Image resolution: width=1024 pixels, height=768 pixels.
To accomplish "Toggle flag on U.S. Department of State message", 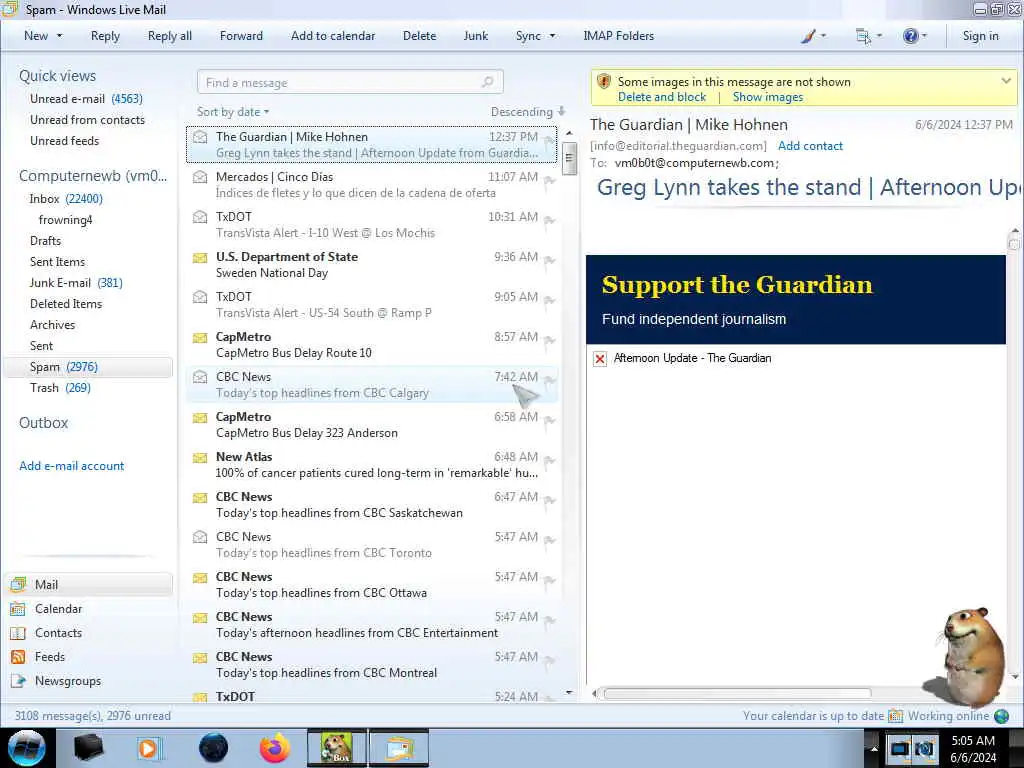I will (x=549, y=261).
